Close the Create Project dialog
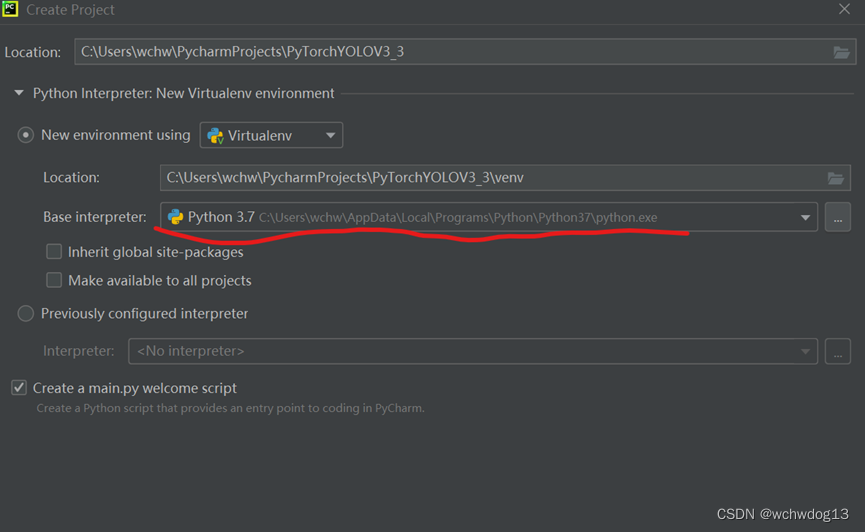 (x=844, y=10)
